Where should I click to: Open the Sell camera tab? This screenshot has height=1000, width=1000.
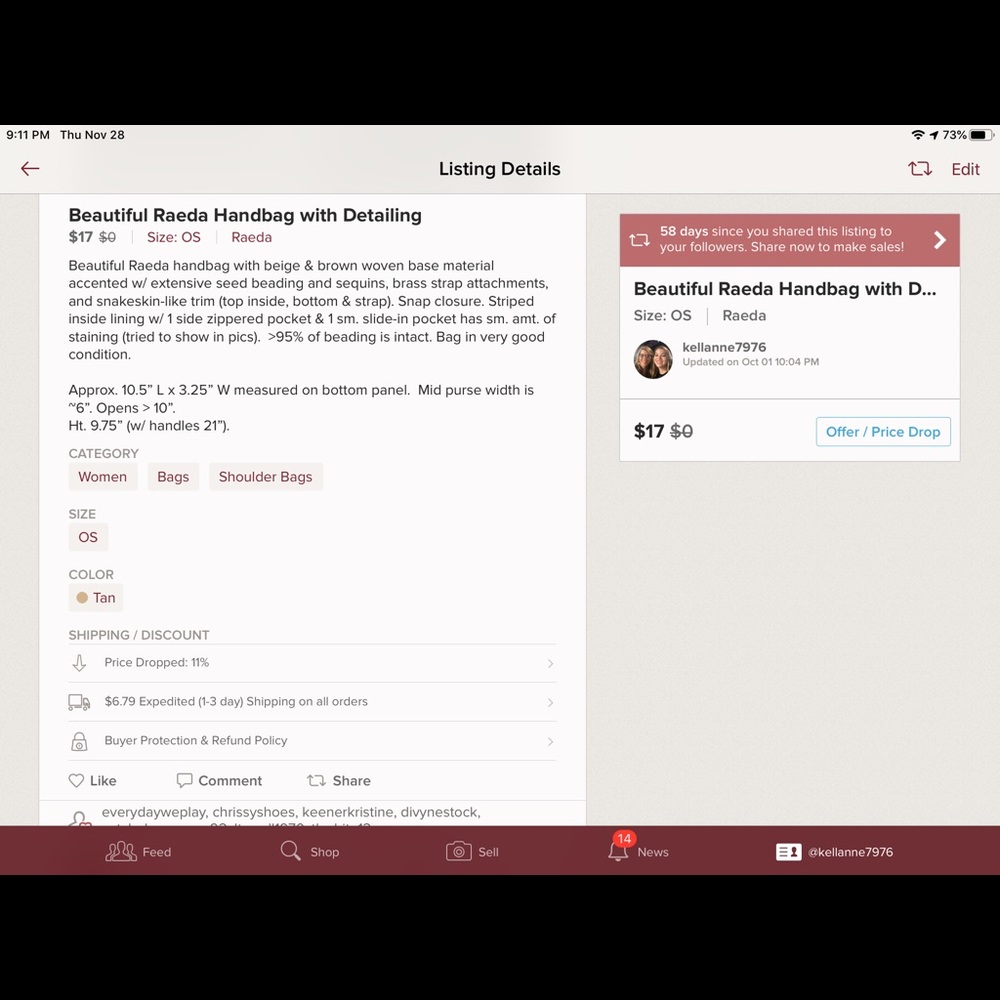pos(472,851)
